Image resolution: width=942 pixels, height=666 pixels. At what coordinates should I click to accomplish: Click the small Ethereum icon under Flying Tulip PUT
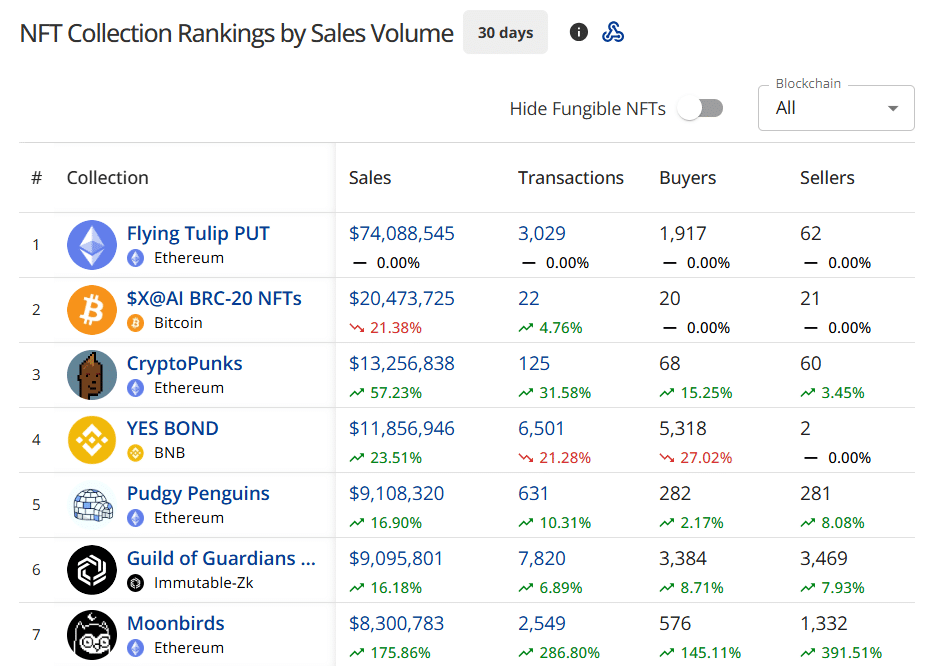(x=136, y=258)
